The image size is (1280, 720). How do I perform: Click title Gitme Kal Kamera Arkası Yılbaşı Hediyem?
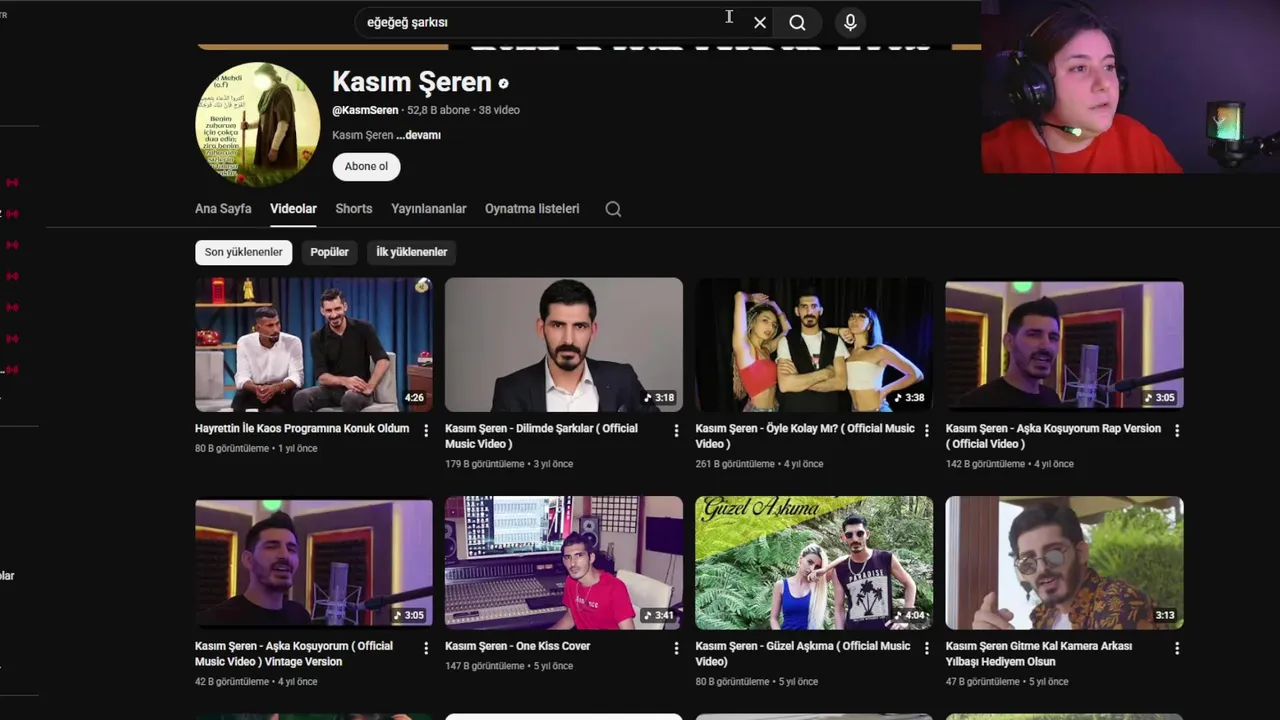coord(1039,654)
